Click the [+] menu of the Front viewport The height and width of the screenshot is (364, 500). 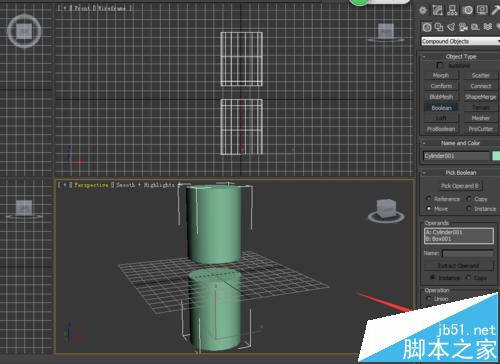pos(64,8)
